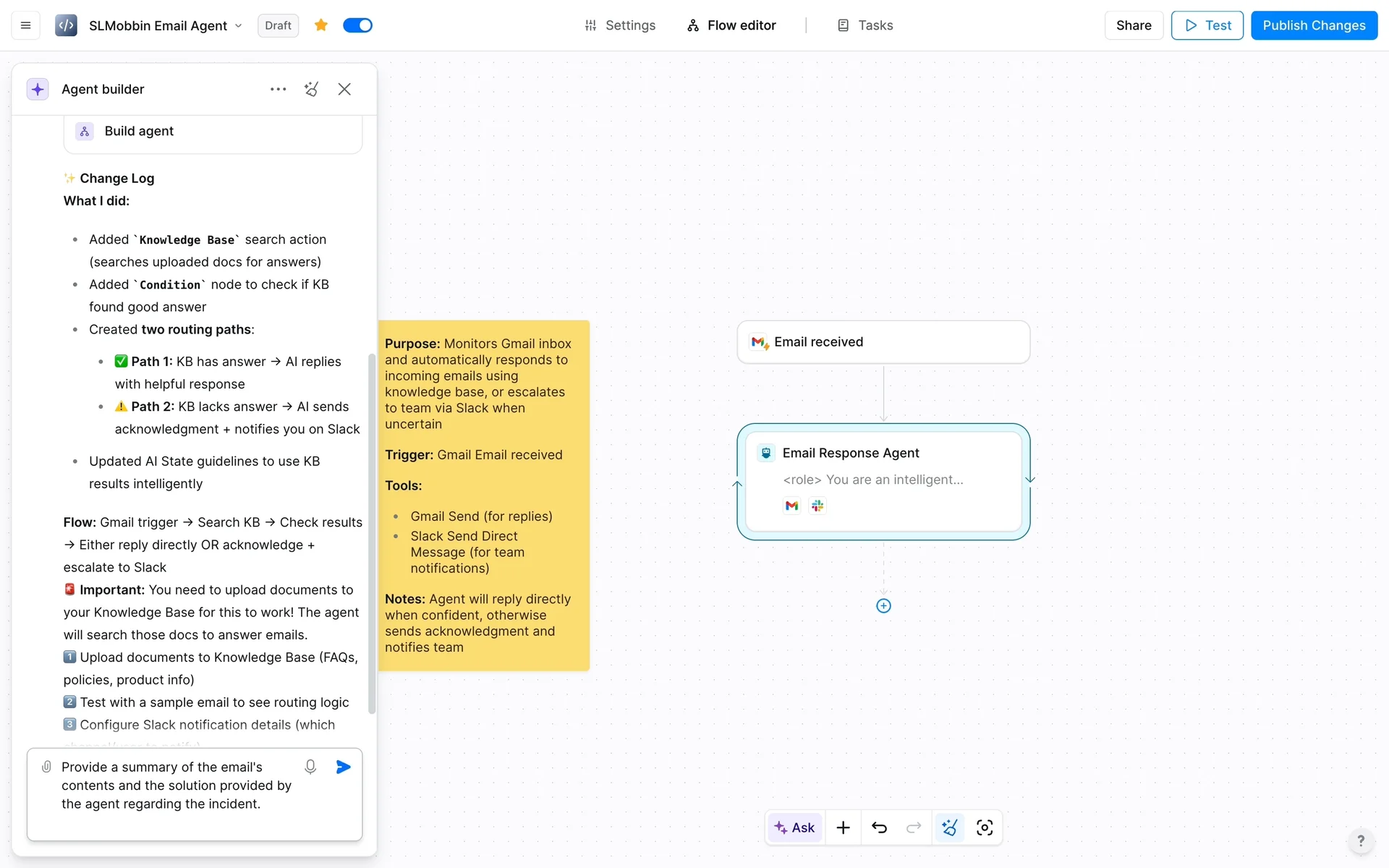Toggle the magic wand button in canvas toolbar
The image size is (1389, 868).
click(x=950, y=827)
